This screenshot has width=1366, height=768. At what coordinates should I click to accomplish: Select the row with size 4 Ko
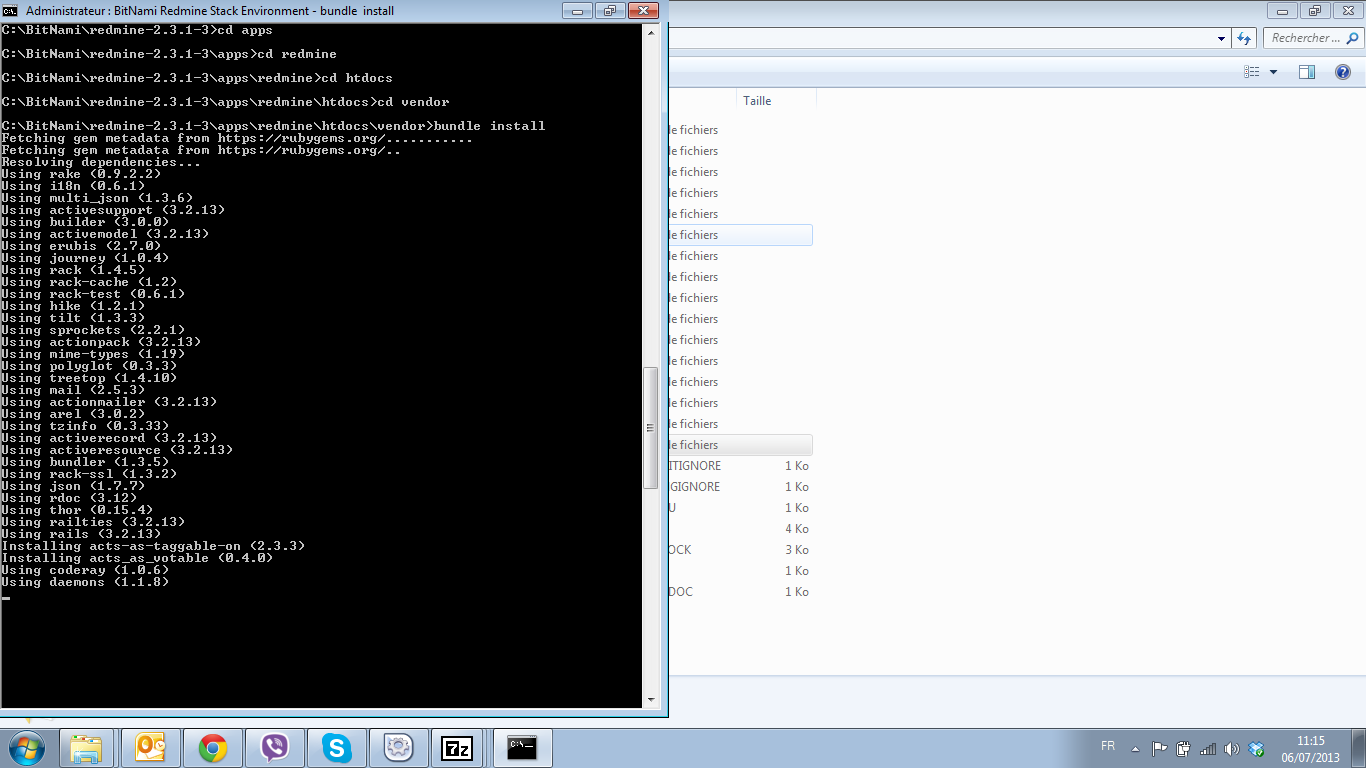pyautogui.click(x=739, y=529)
